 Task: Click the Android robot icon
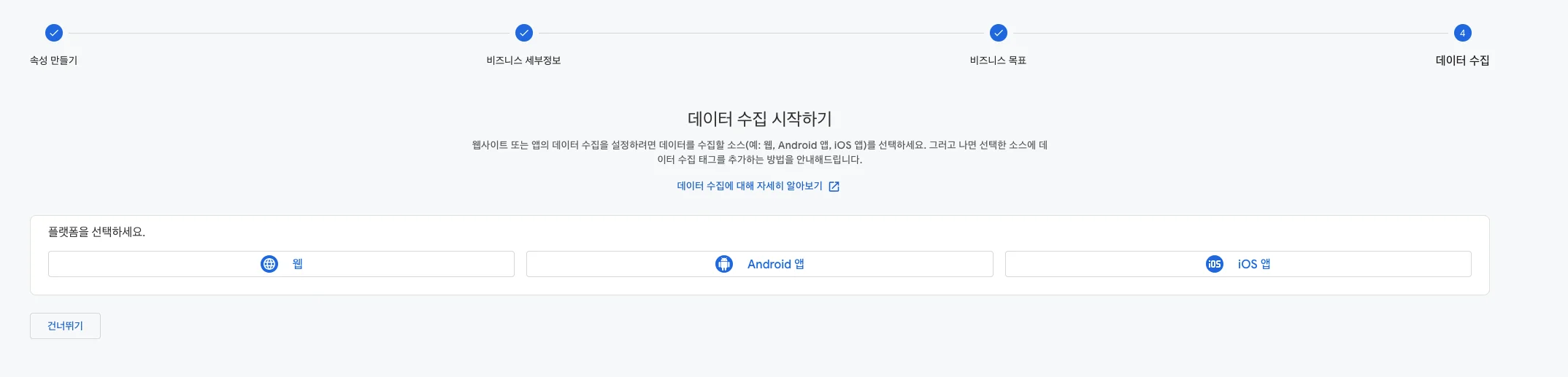pos(724,264)
